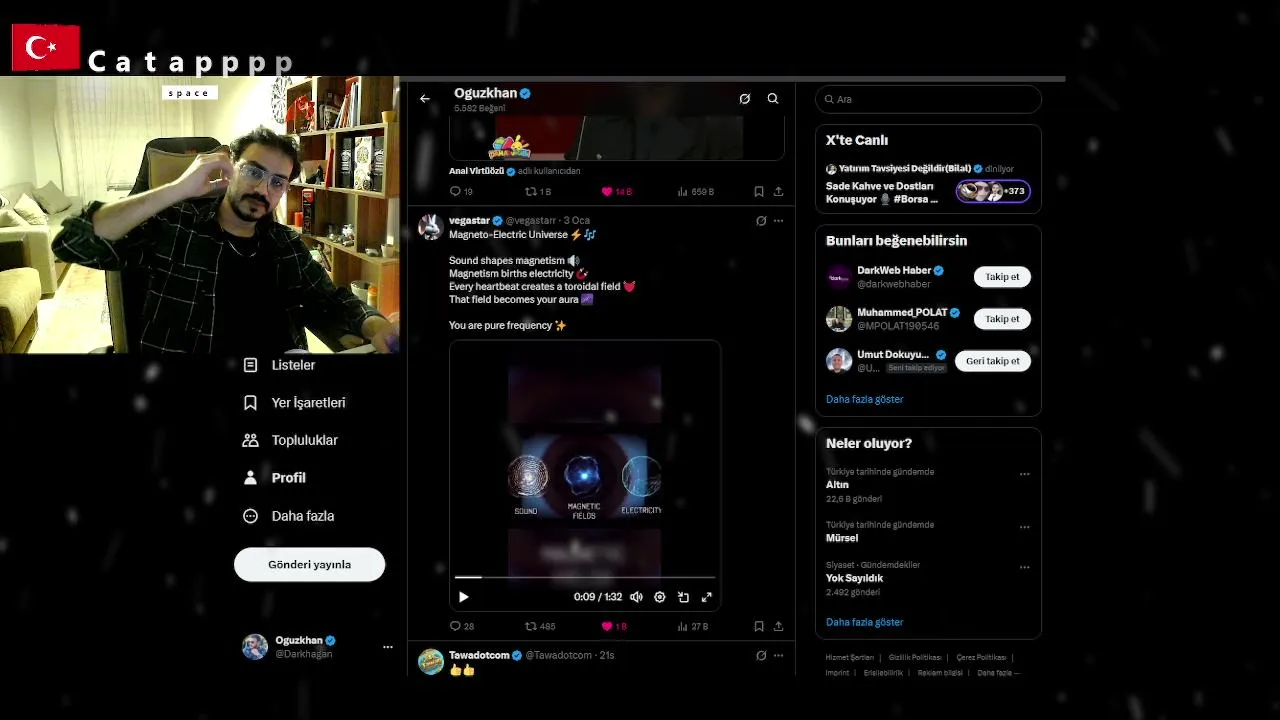The height and width of the screenshot is (720, 1280).
Task: Open the Hizmet Şartları footer link
Action: 850,658
